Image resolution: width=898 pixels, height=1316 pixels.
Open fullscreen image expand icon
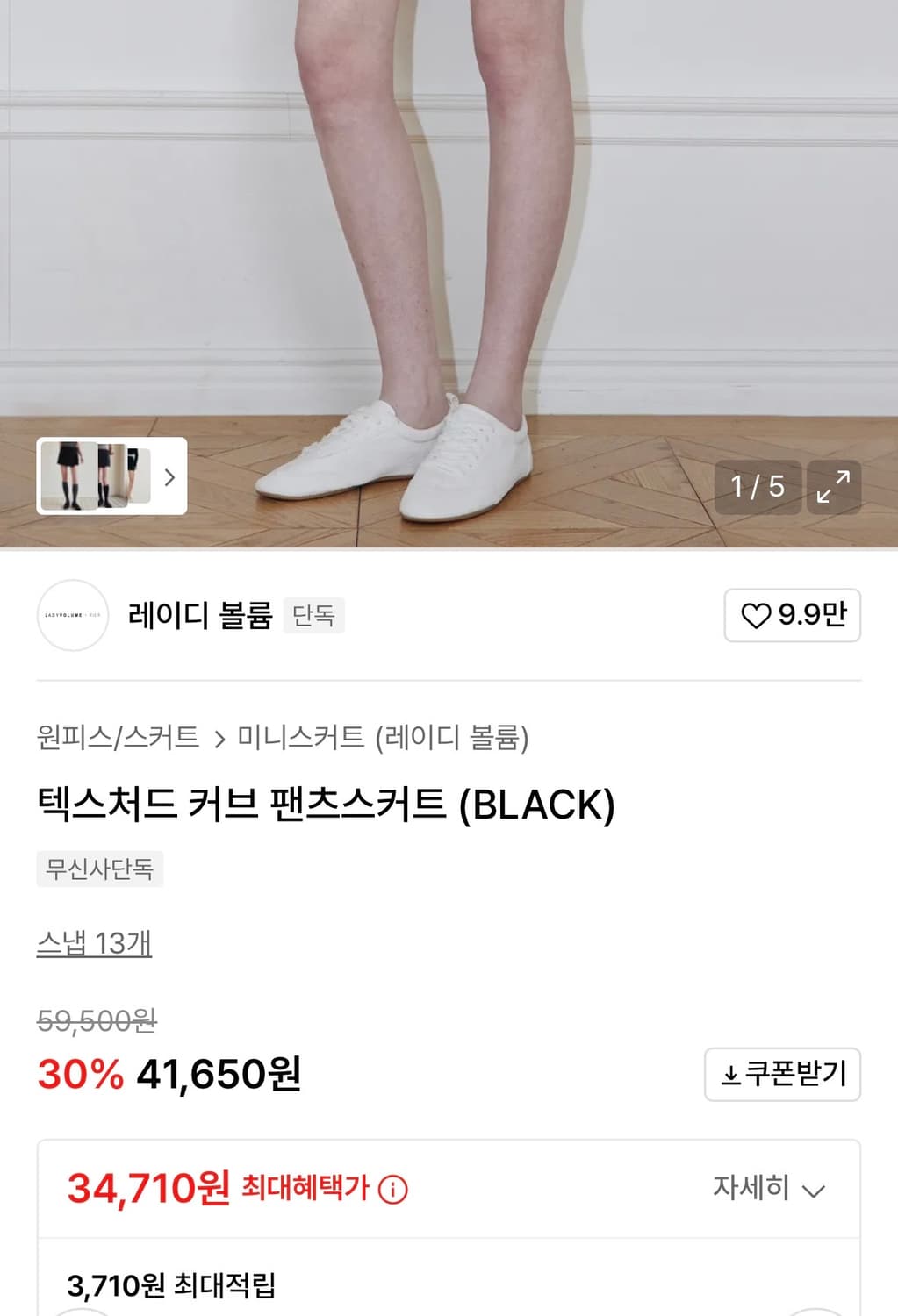coord(833,487)
